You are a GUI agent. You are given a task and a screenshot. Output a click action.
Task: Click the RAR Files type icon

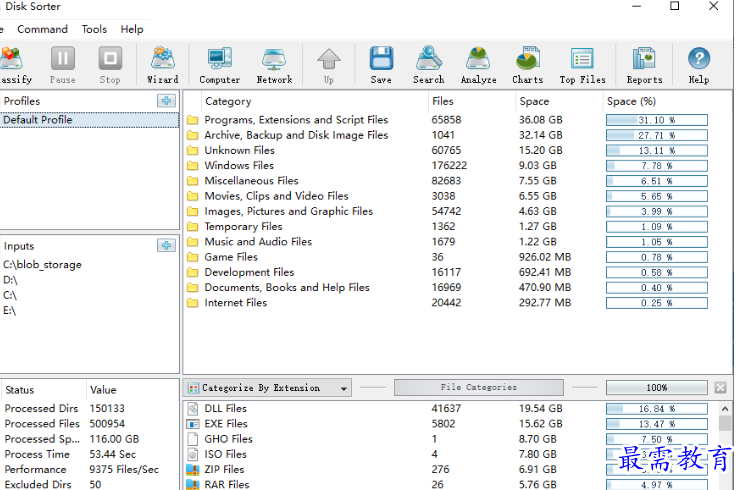[x=192, y=484]
